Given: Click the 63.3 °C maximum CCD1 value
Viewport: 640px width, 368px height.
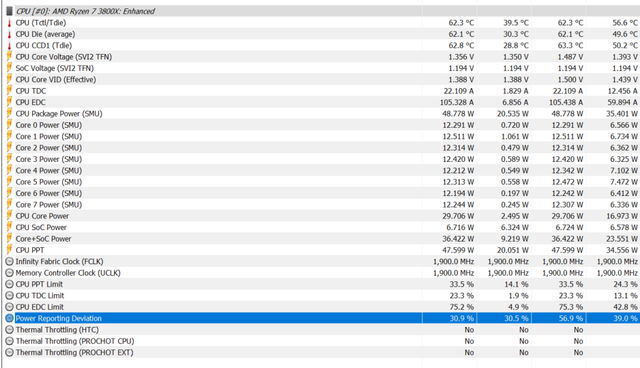Looking at the screenshot, I should tap(571, 46).
